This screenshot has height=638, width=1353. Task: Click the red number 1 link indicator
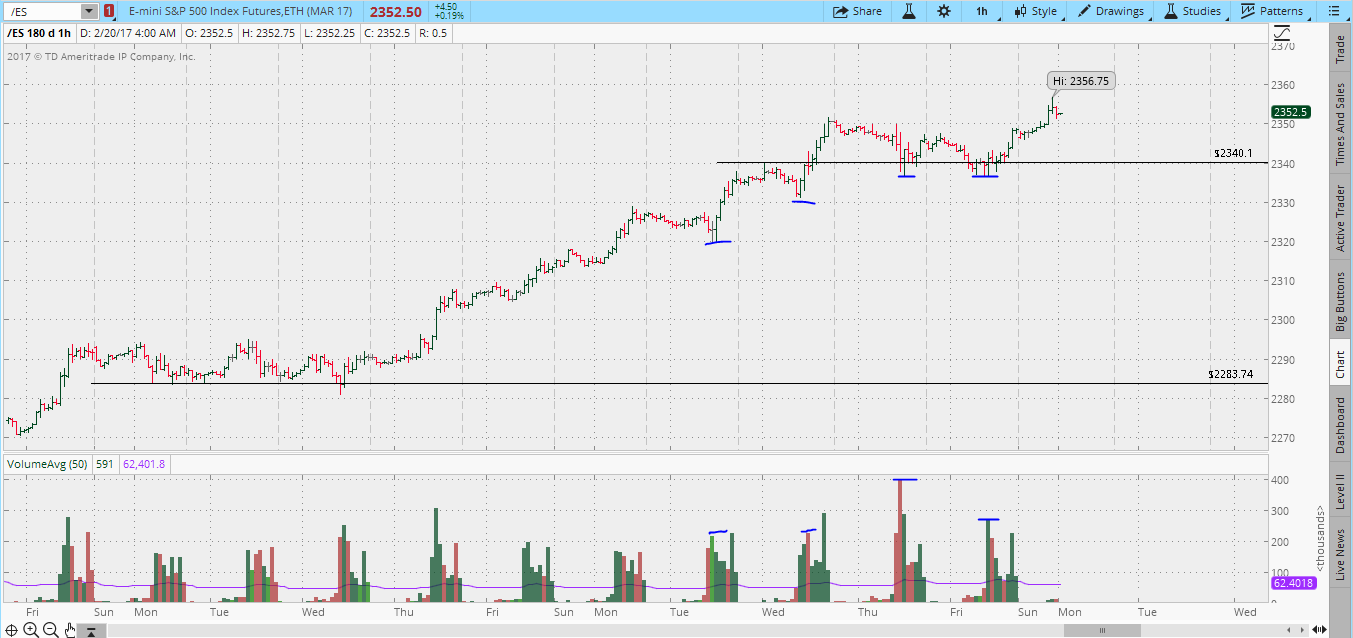109,11
